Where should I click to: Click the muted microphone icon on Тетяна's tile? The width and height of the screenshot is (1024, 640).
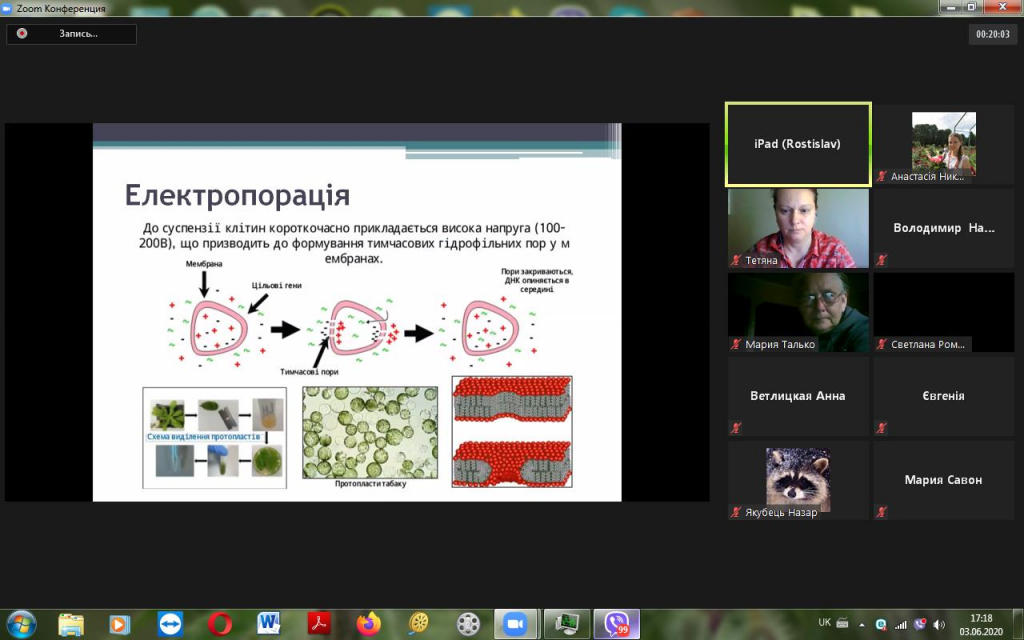tap(736, 260)
